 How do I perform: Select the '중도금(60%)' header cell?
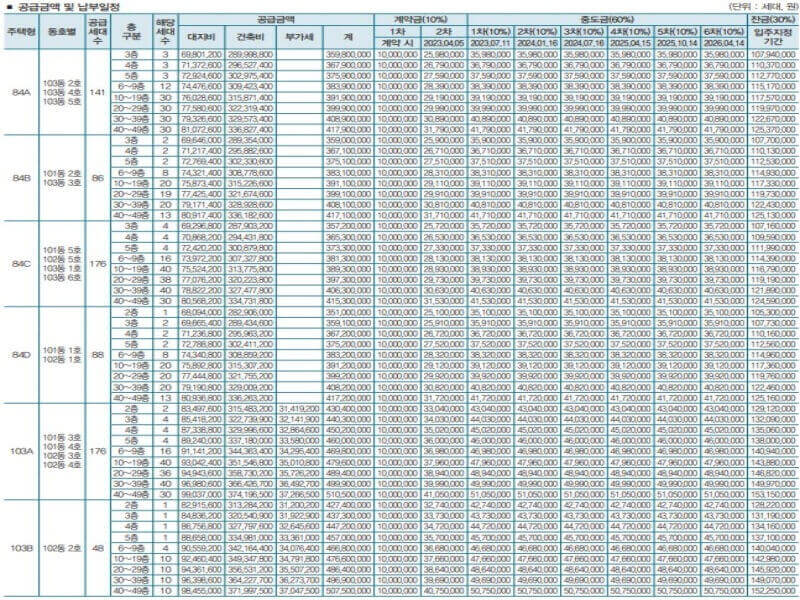607,20
